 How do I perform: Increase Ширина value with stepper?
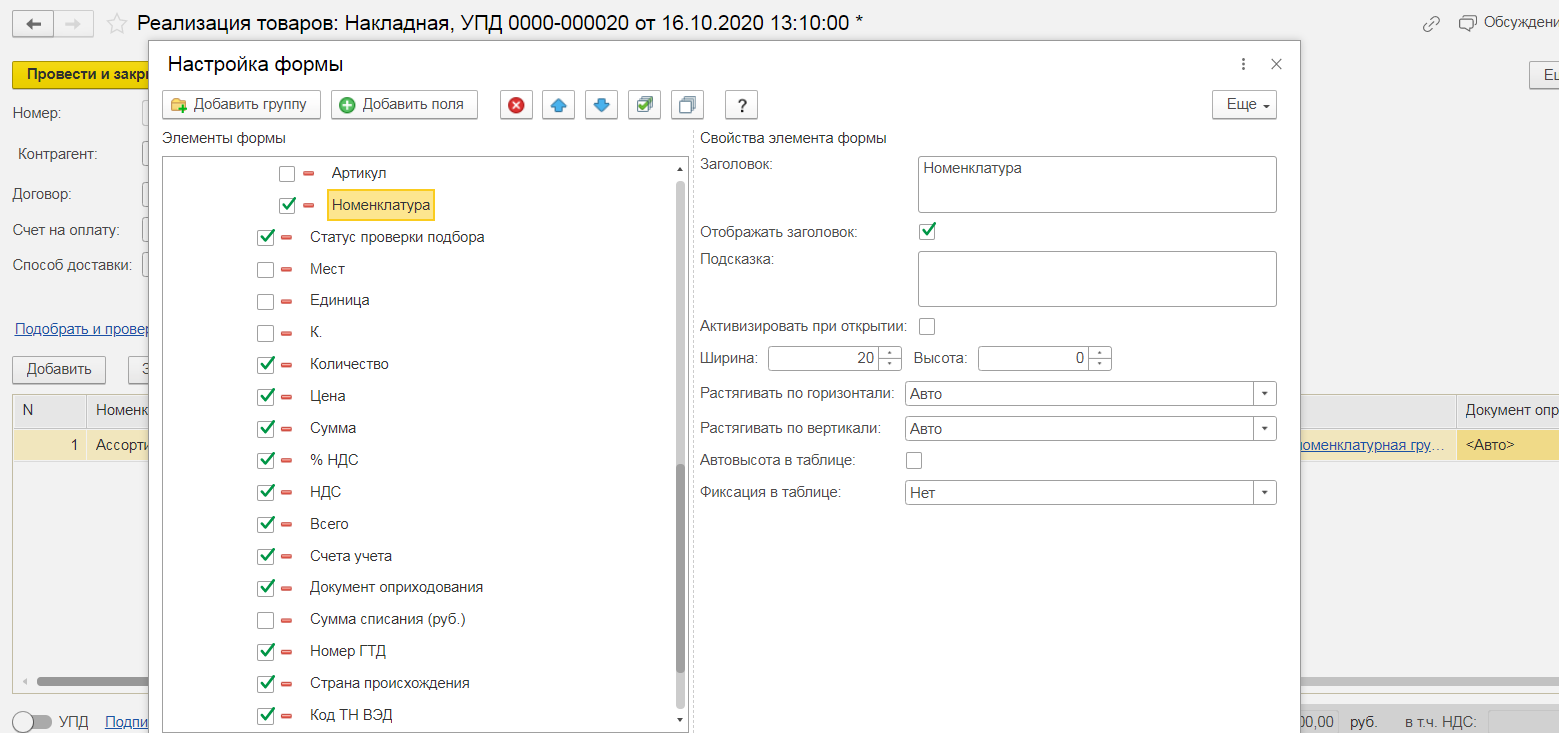tap(890, 353)
